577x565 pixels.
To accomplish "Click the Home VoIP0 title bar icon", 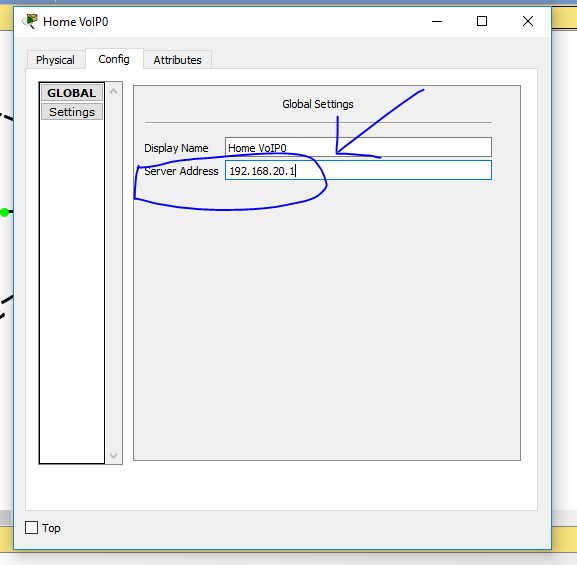I will pos(30,21).
